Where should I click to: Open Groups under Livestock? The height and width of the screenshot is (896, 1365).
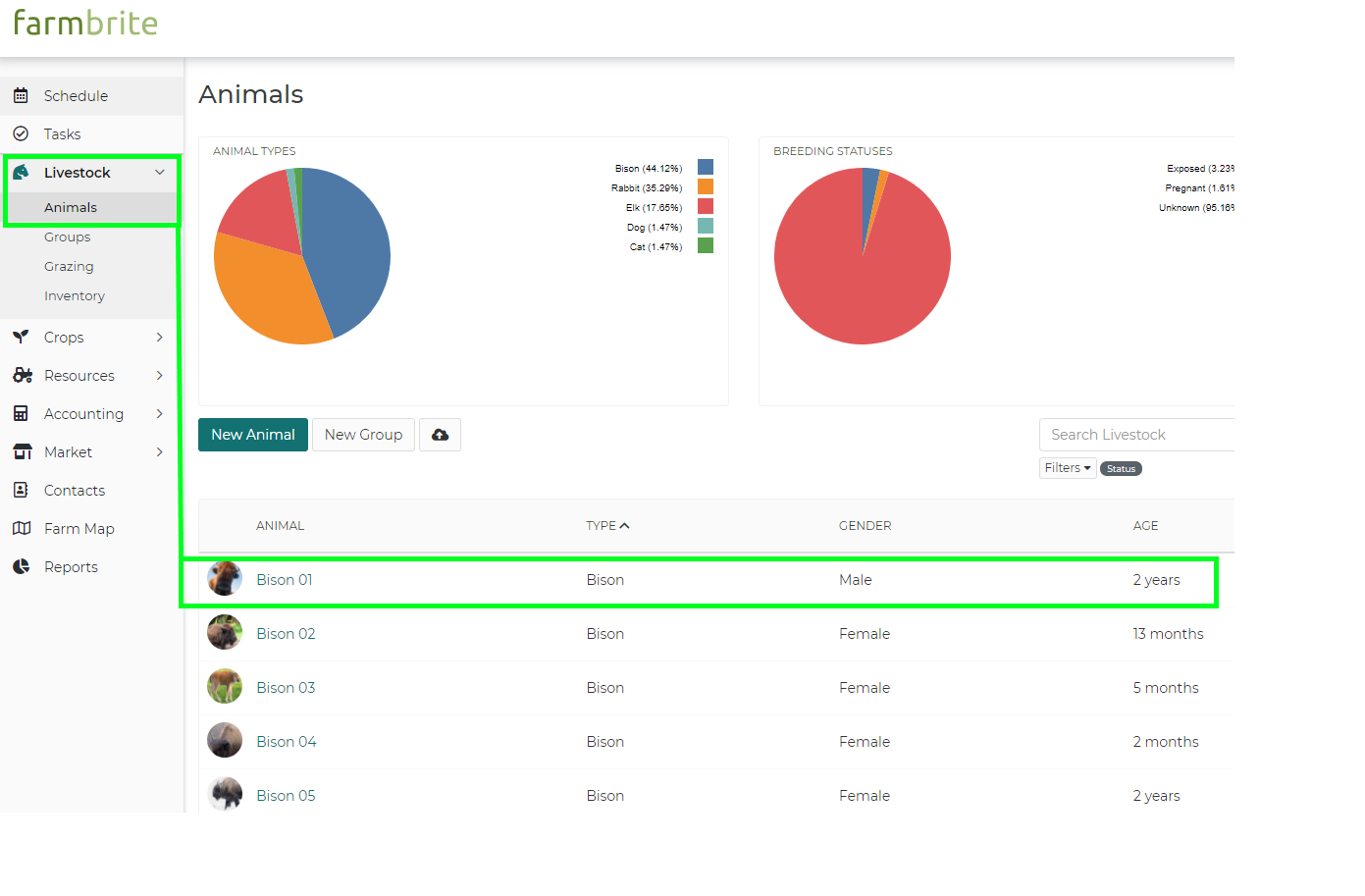[67, 237]
